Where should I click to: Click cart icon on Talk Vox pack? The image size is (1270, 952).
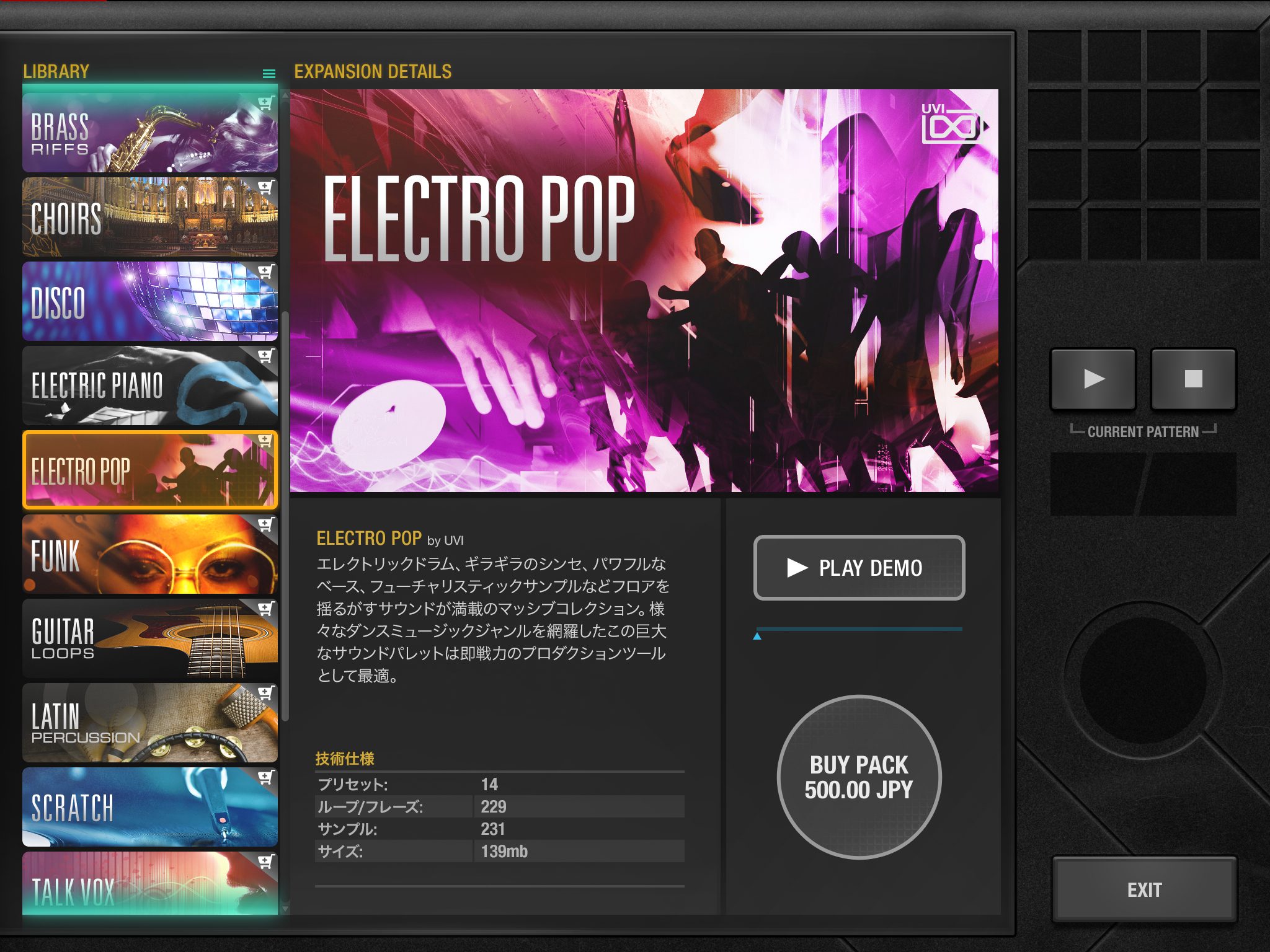click(x=266, y=862)
